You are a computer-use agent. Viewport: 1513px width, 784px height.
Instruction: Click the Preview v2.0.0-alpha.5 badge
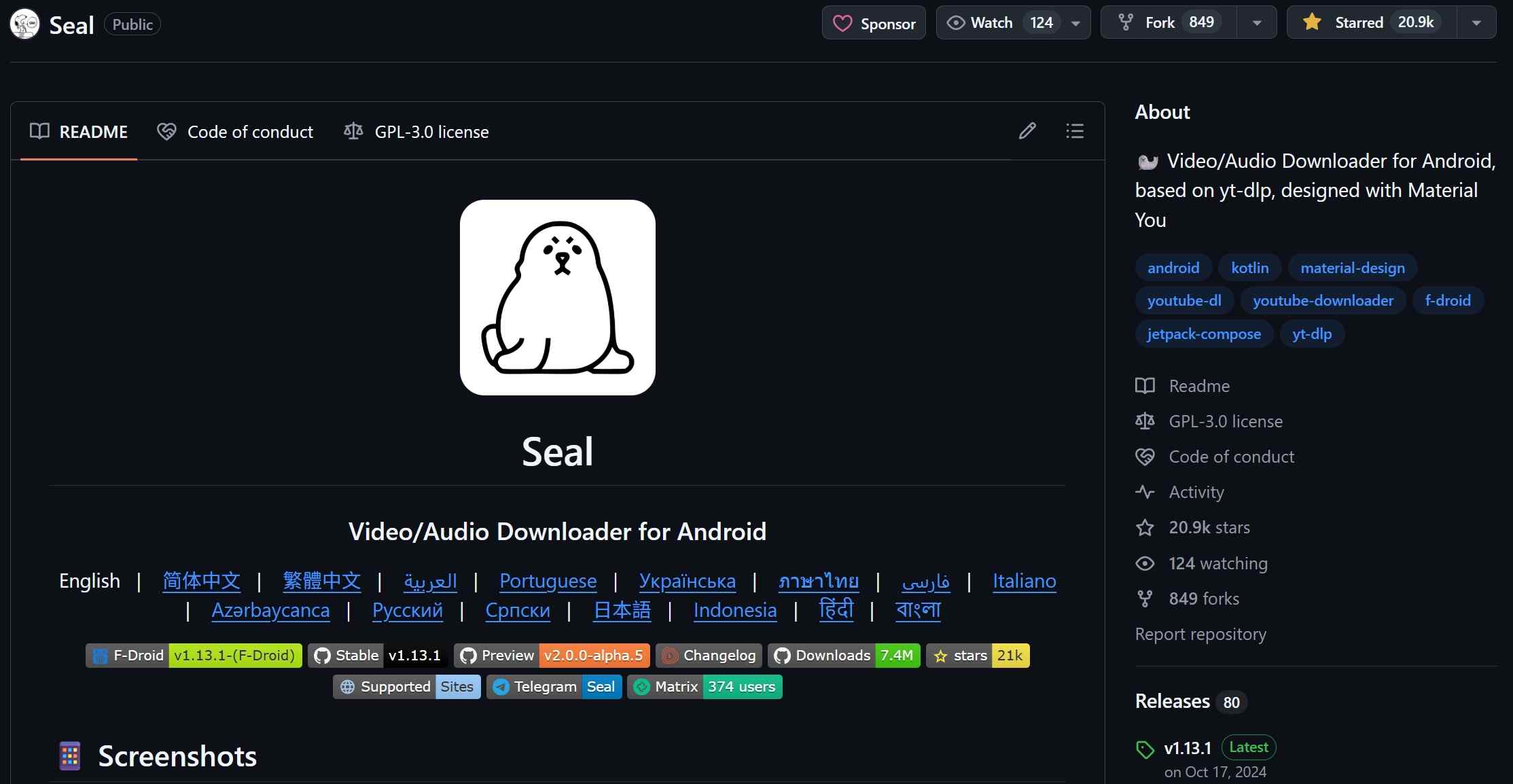pyautogui.click(x=552, y=656)
